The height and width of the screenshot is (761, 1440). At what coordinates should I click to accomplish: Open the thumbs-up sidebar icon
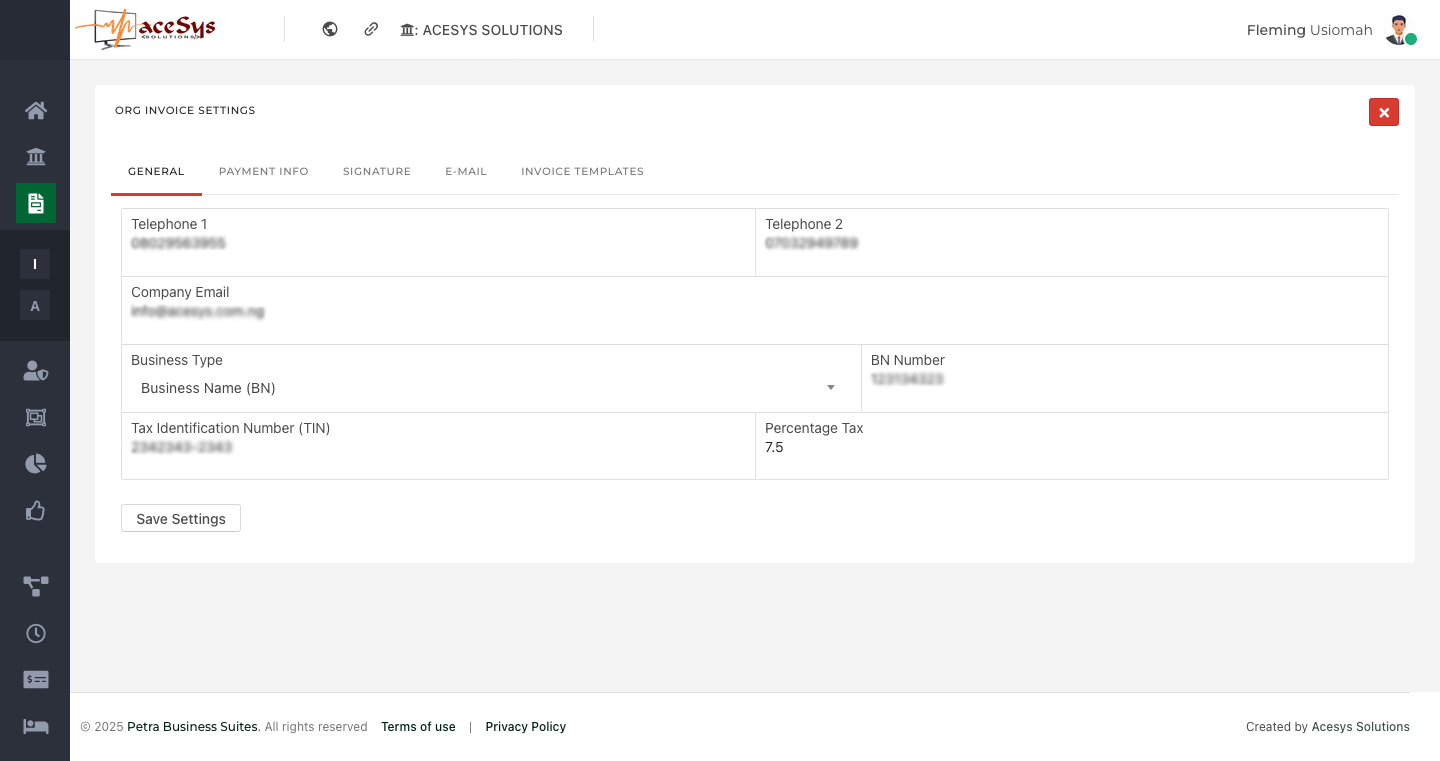tap(36, 511)
